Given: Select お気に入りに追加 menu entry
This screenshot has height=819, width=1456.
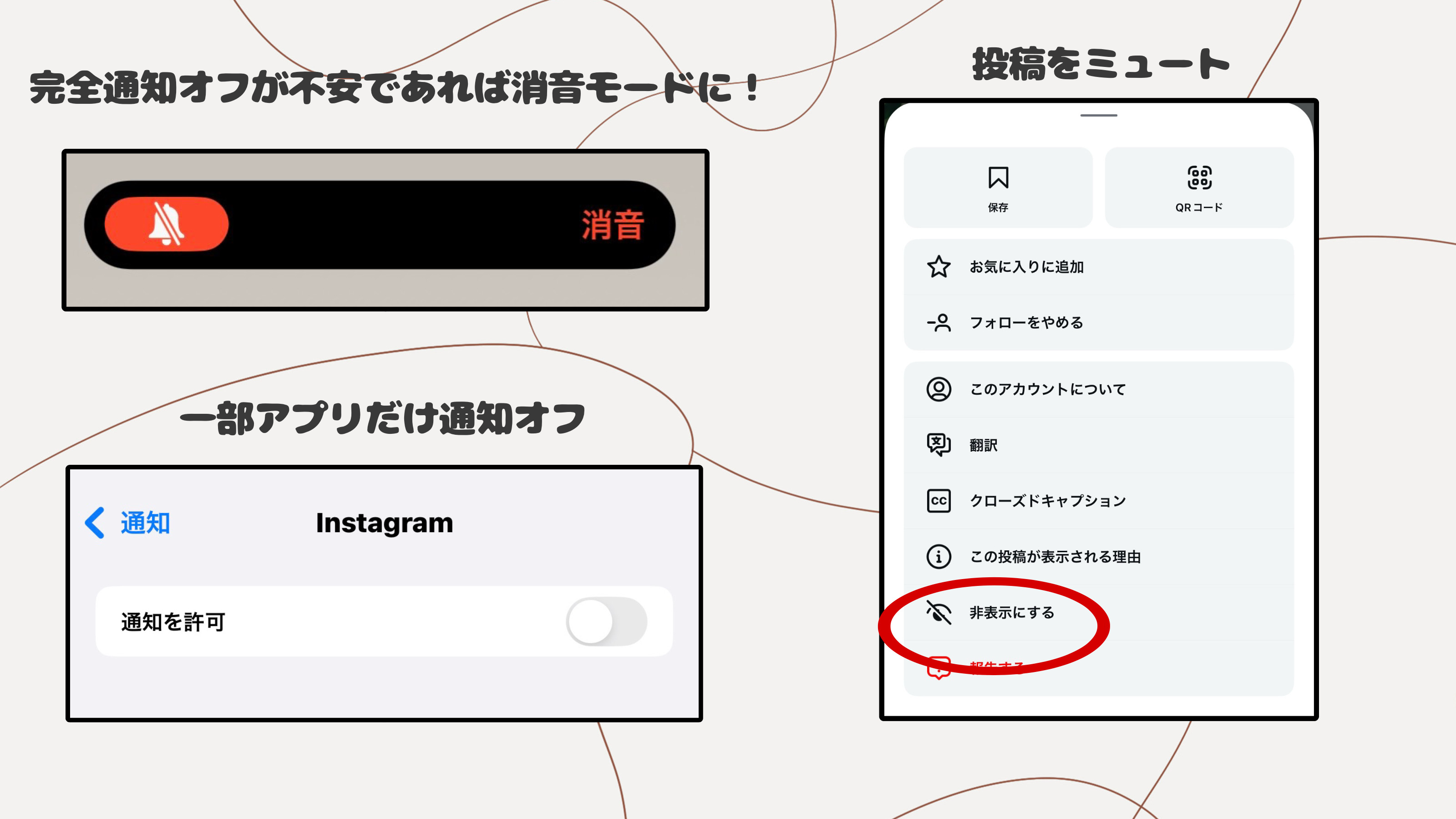Looking at the screenshot, I should [1099, 267].
